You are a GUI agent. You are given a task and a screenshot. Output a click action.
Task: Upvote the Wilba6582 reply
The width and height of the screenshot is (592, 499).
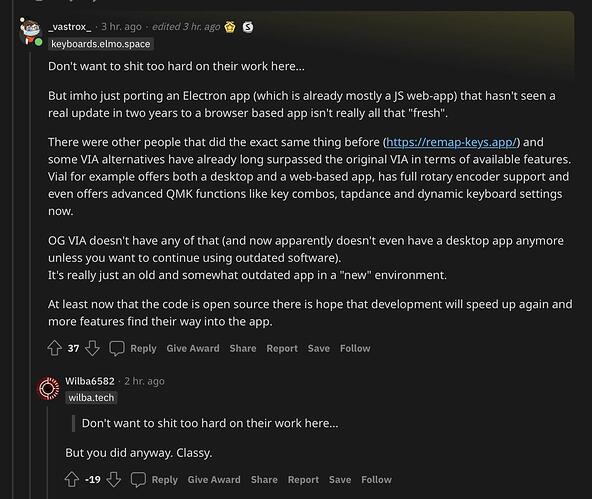[72, 479]
